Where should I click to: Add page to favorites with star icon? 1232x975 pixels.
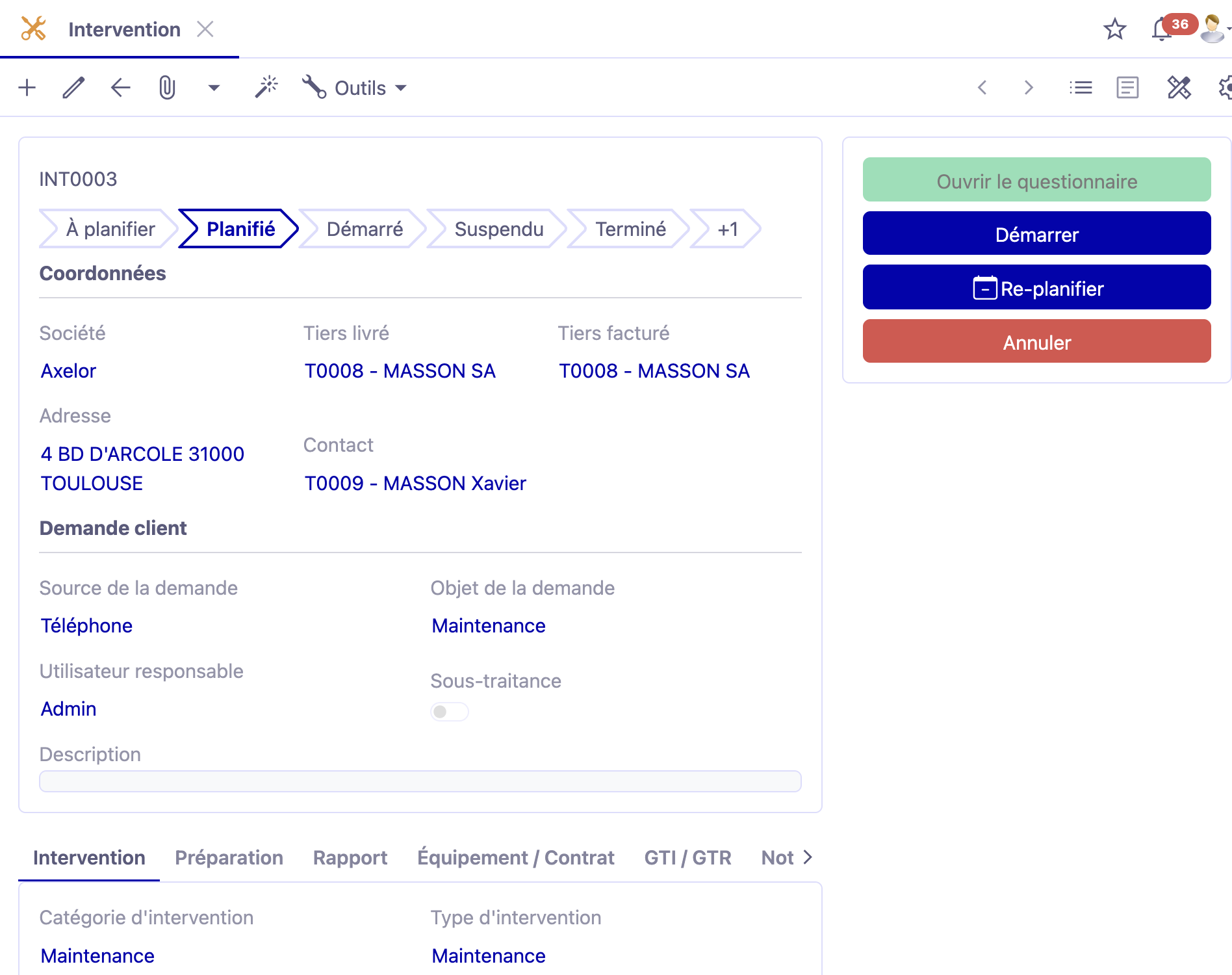(1114, 29)
